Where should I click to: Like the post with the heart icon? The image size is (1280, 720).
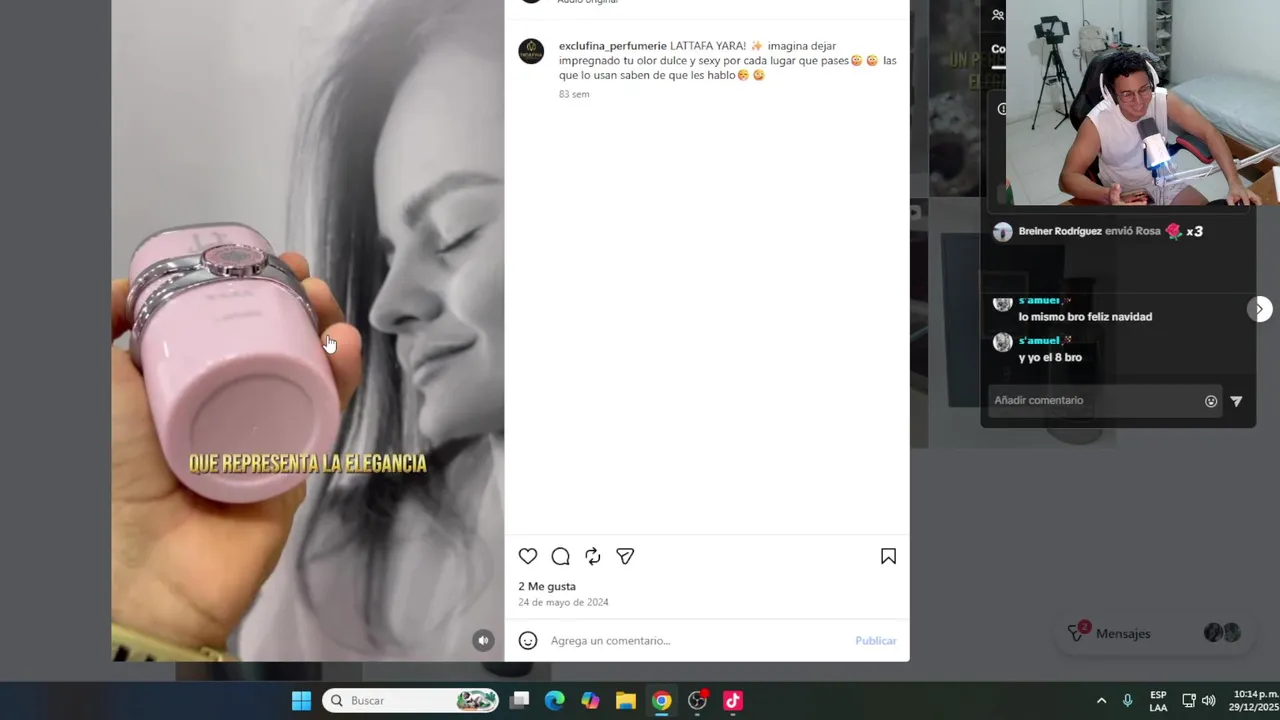coord(528,557)
